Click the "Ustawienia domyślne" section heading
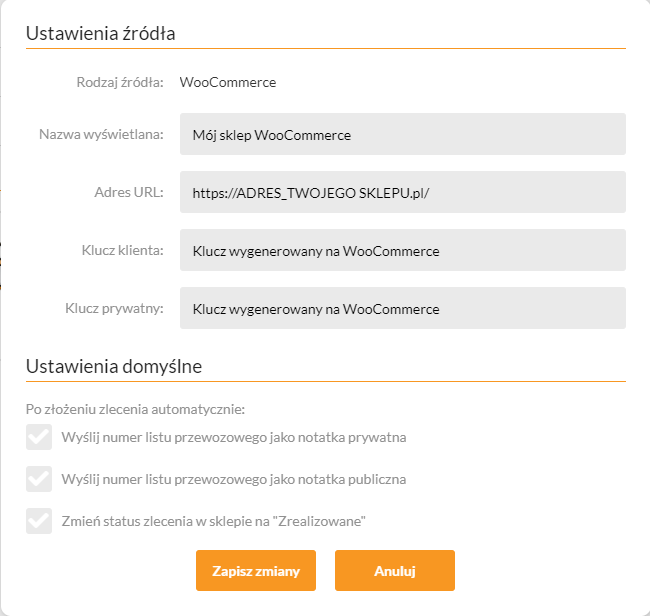 tap(114, 366)
